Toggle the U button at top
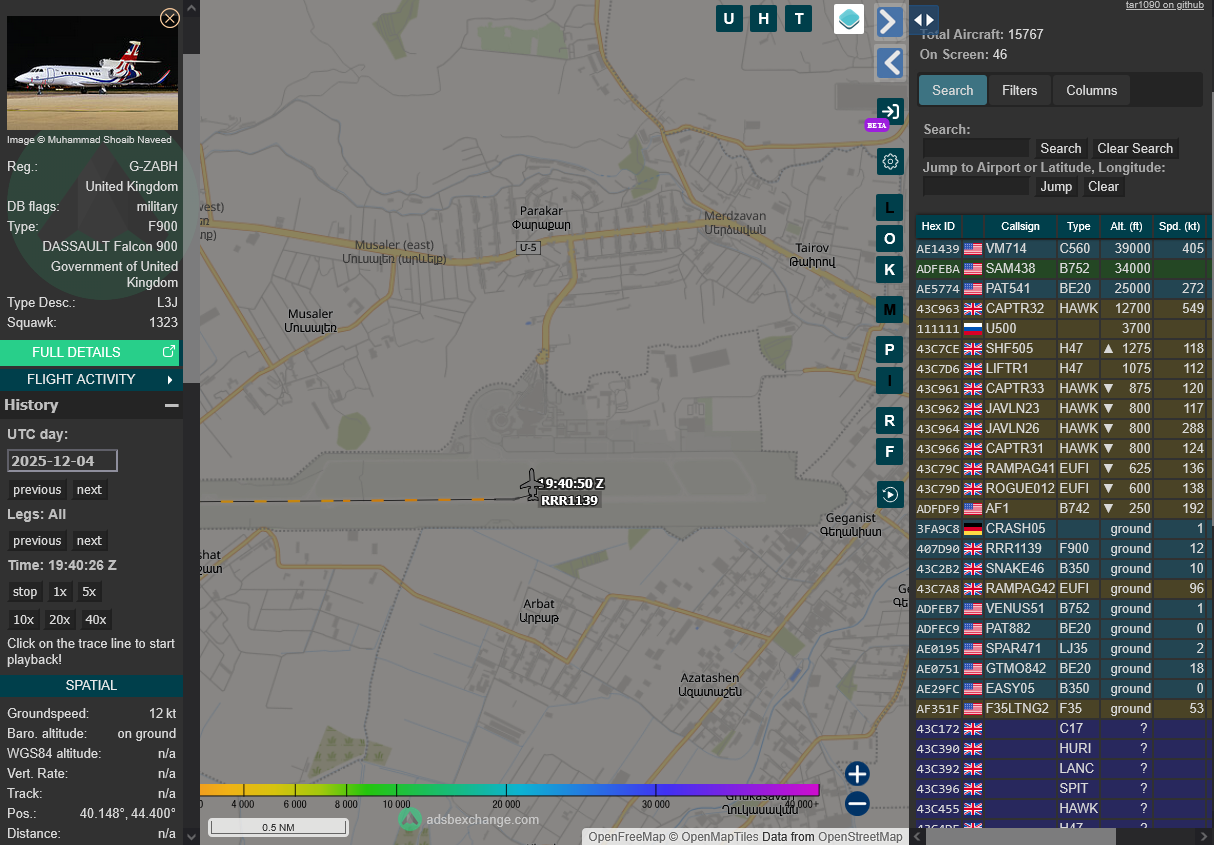This screenshot has width=1214, height=845. (x=730, y=19)
